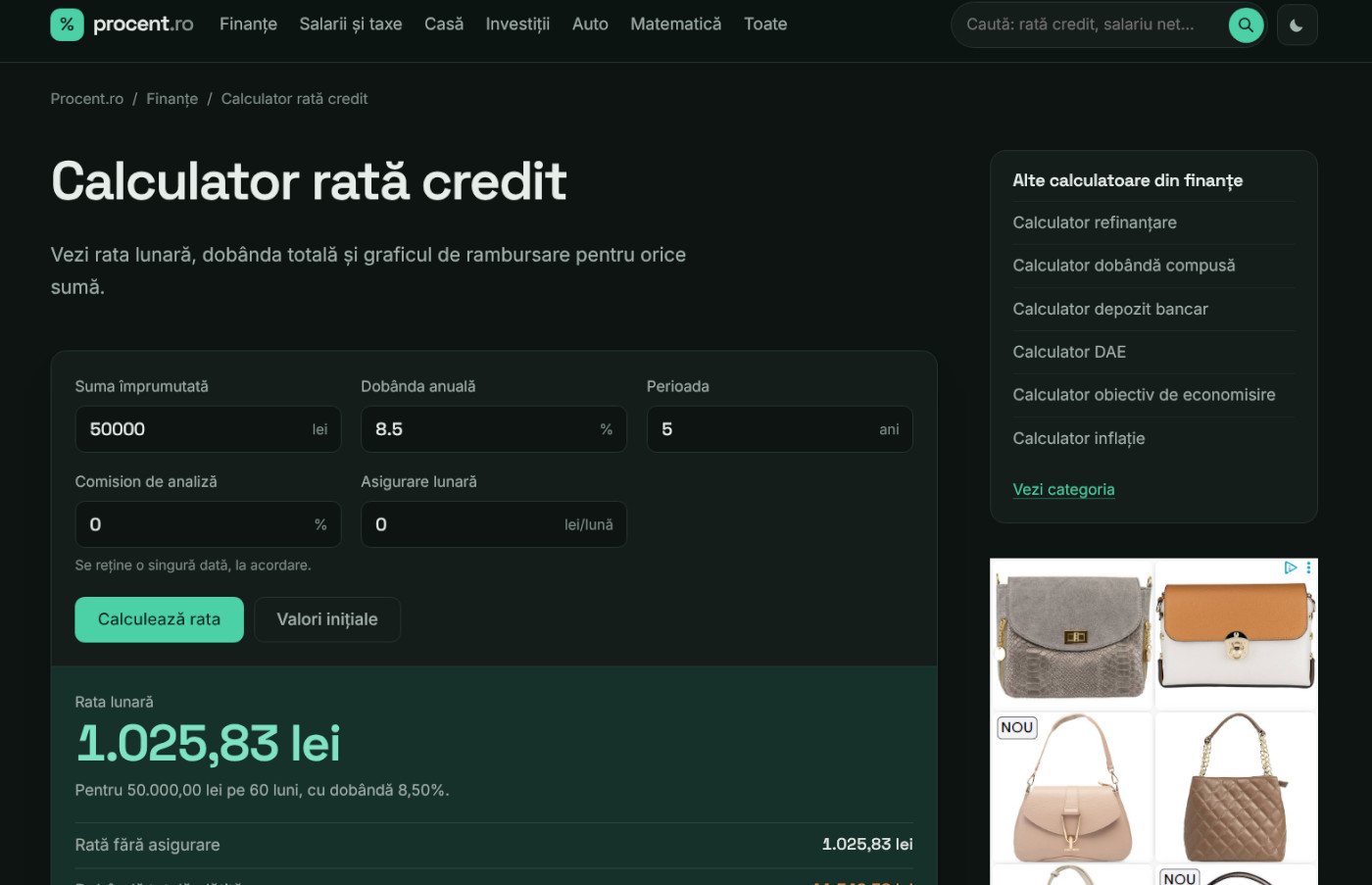This screenshot has height=885, width=1372.
Task: Click the 1.025,83 lei monthly rate result
Action: click(x=208, y=743)
